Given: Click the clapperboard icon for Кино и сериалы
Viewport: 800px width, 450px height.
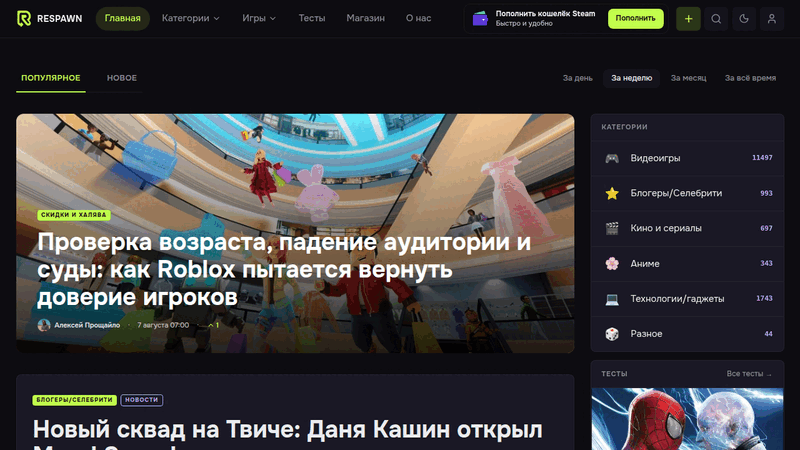Looking at the screenshot, I should coord(612,228).
